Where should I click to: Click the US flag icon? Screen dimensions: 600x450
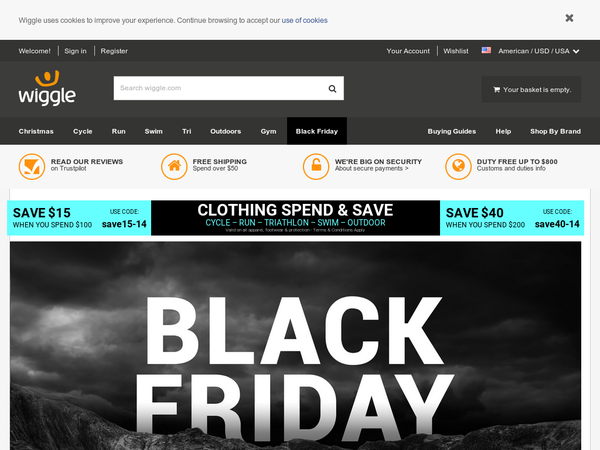486,50
